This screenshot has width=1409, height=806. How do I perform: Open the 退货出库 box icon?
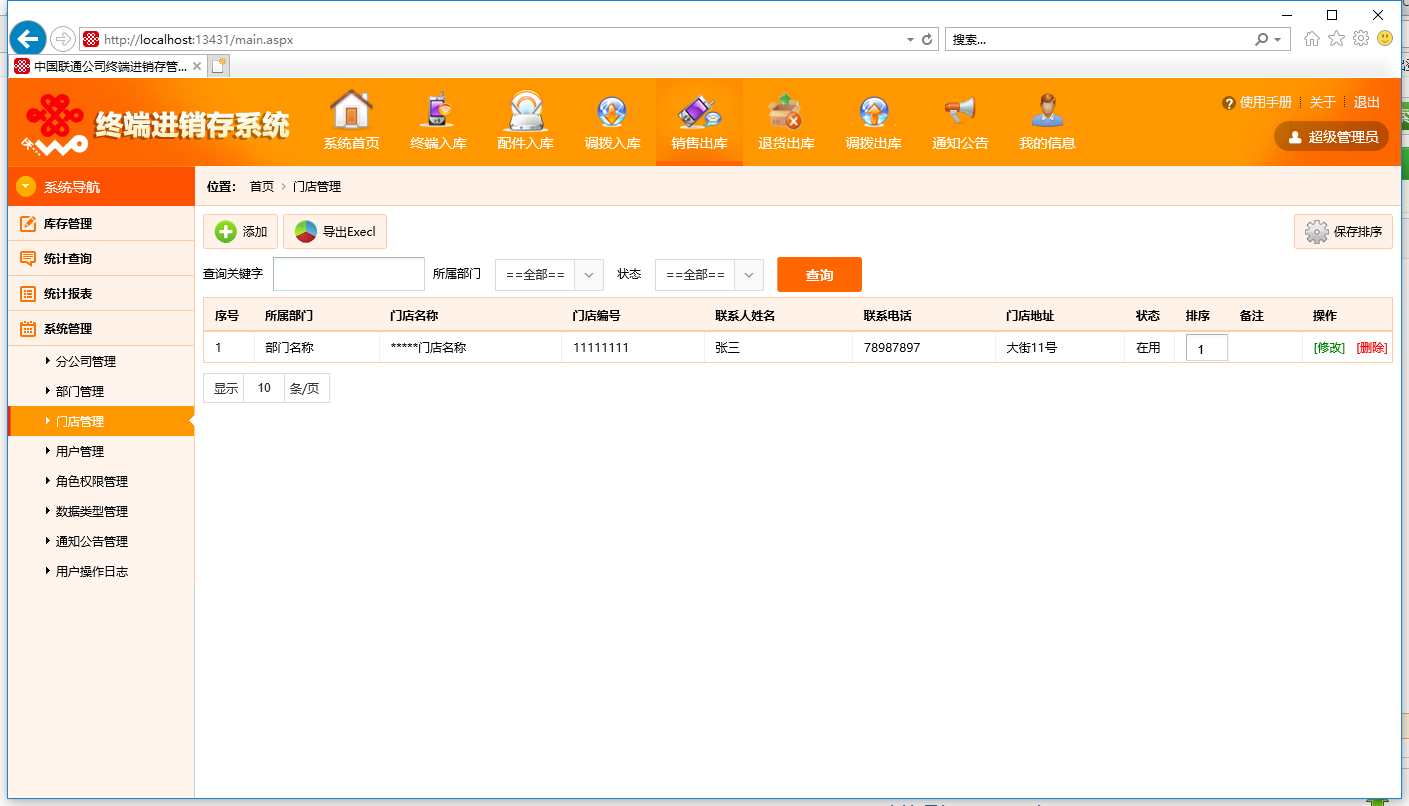pyautogui.click(x=786, y=111)
